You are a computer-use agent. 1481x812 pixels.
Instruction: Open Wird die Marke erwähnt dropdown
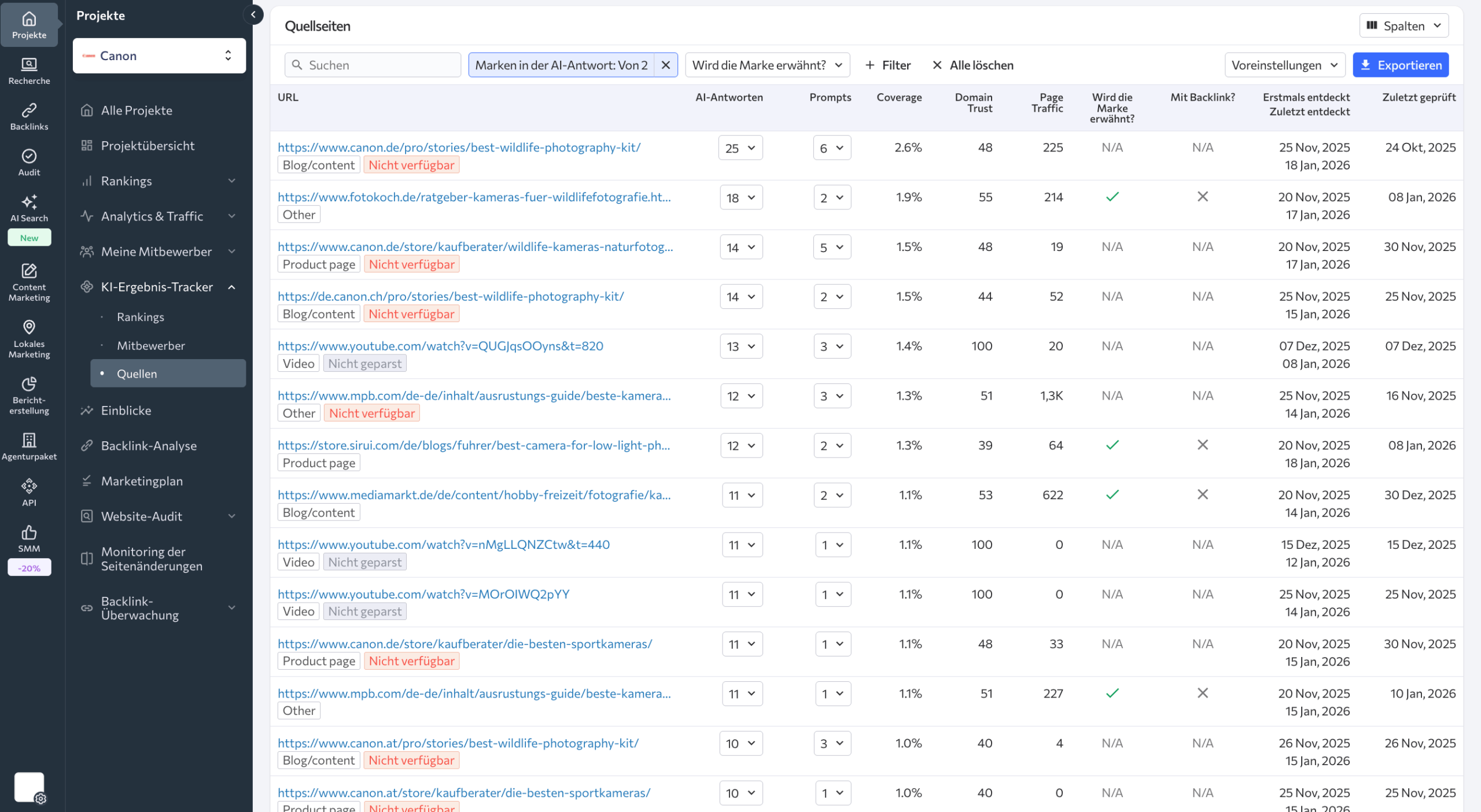(767, 65)
